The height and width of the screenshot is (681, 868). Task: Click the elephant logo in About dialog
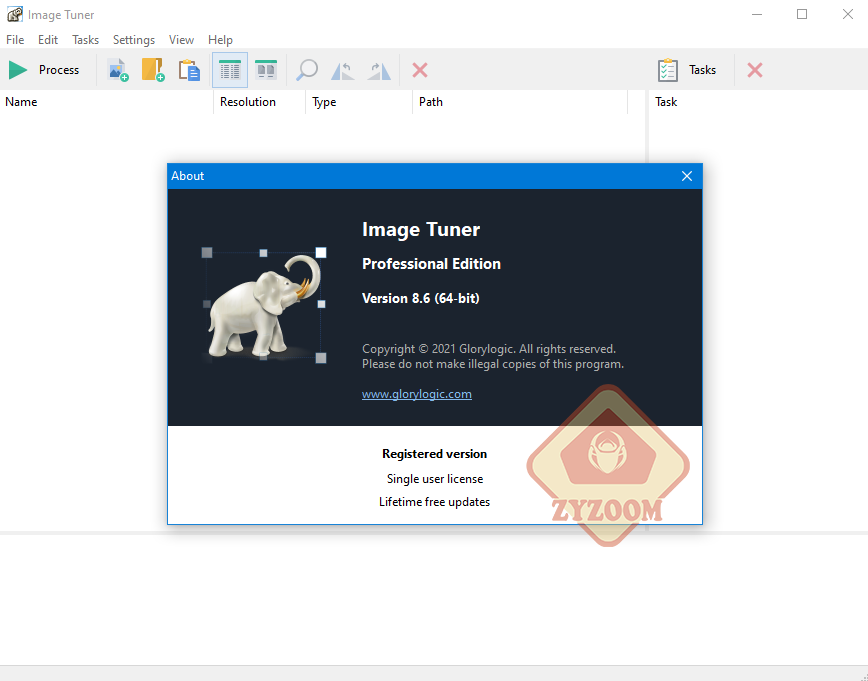pos(265,306)
